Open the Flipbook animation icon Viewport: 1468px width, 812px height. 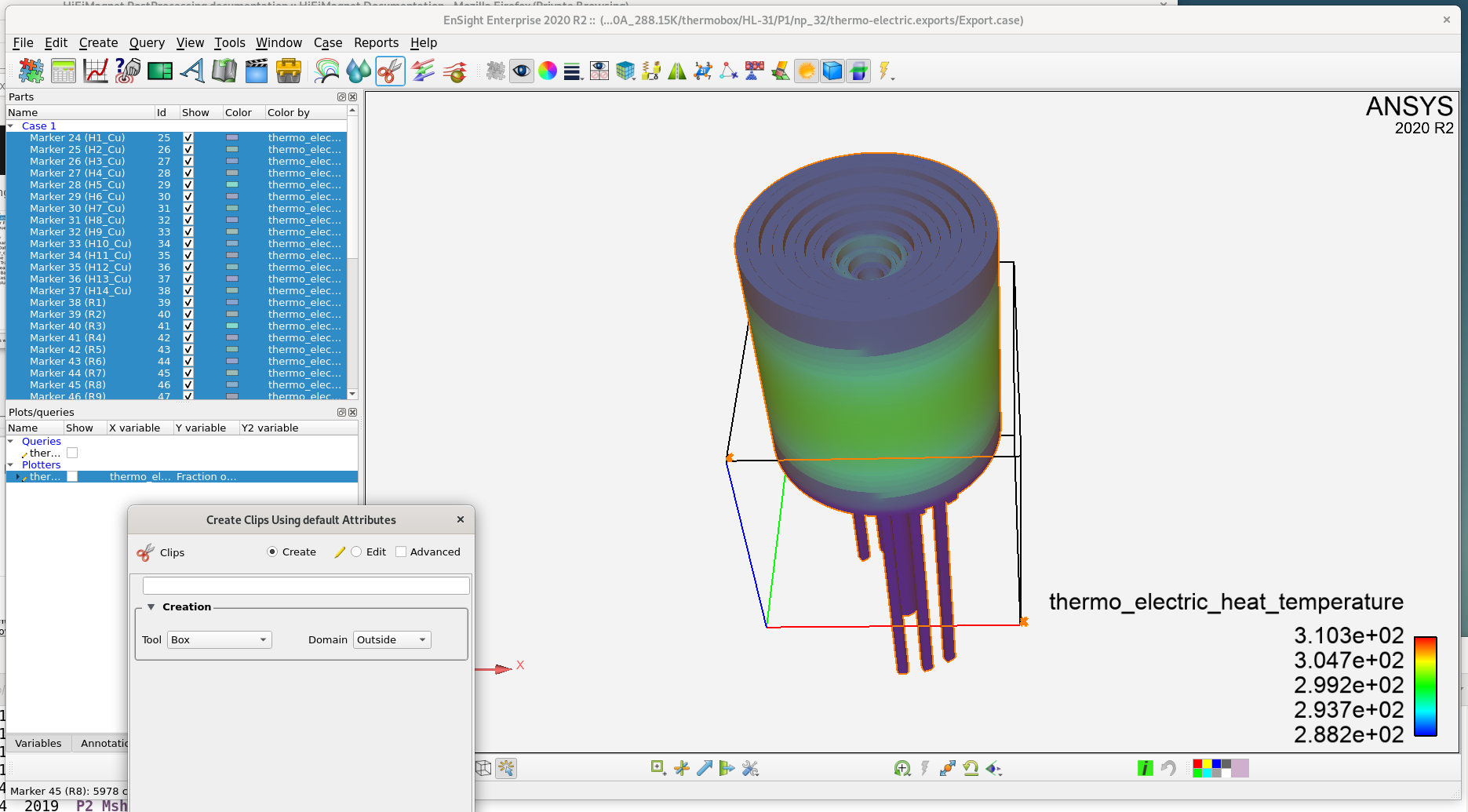coord(224,71)
